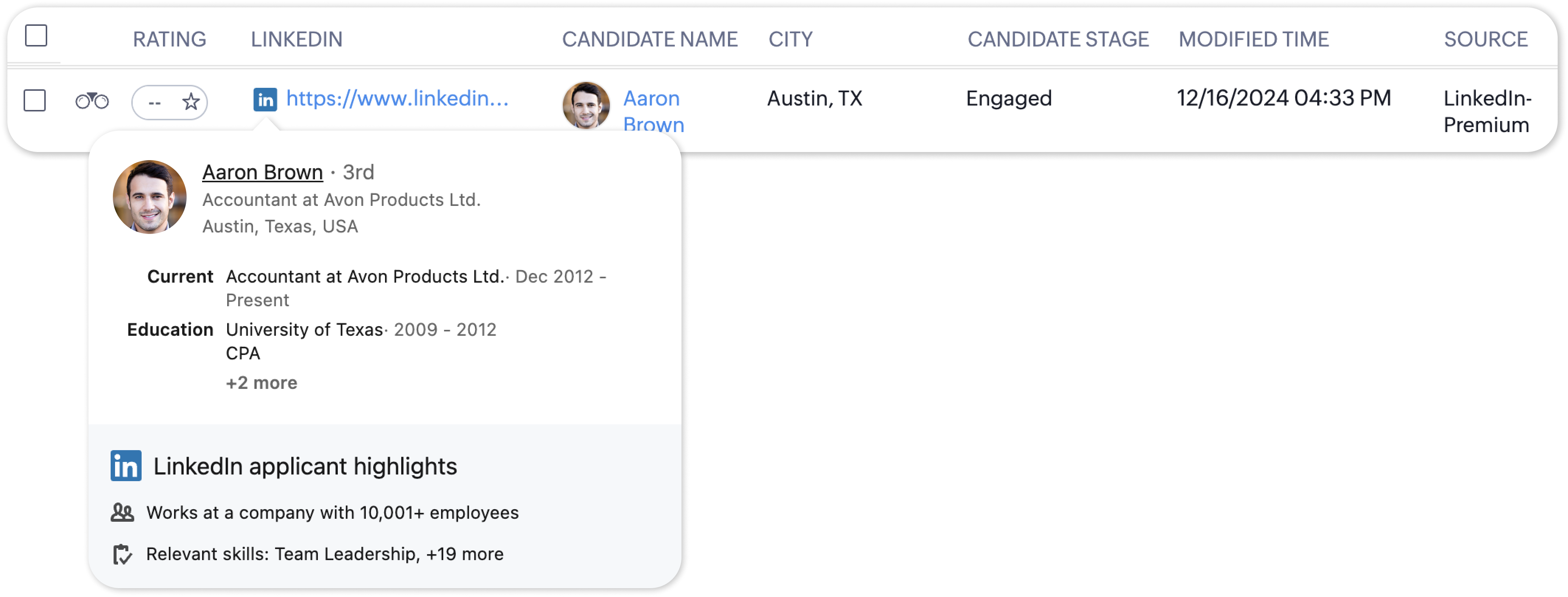Click Aaron Brown's small avatar in the row
The image size is (1568, 597).
(586, 106)
